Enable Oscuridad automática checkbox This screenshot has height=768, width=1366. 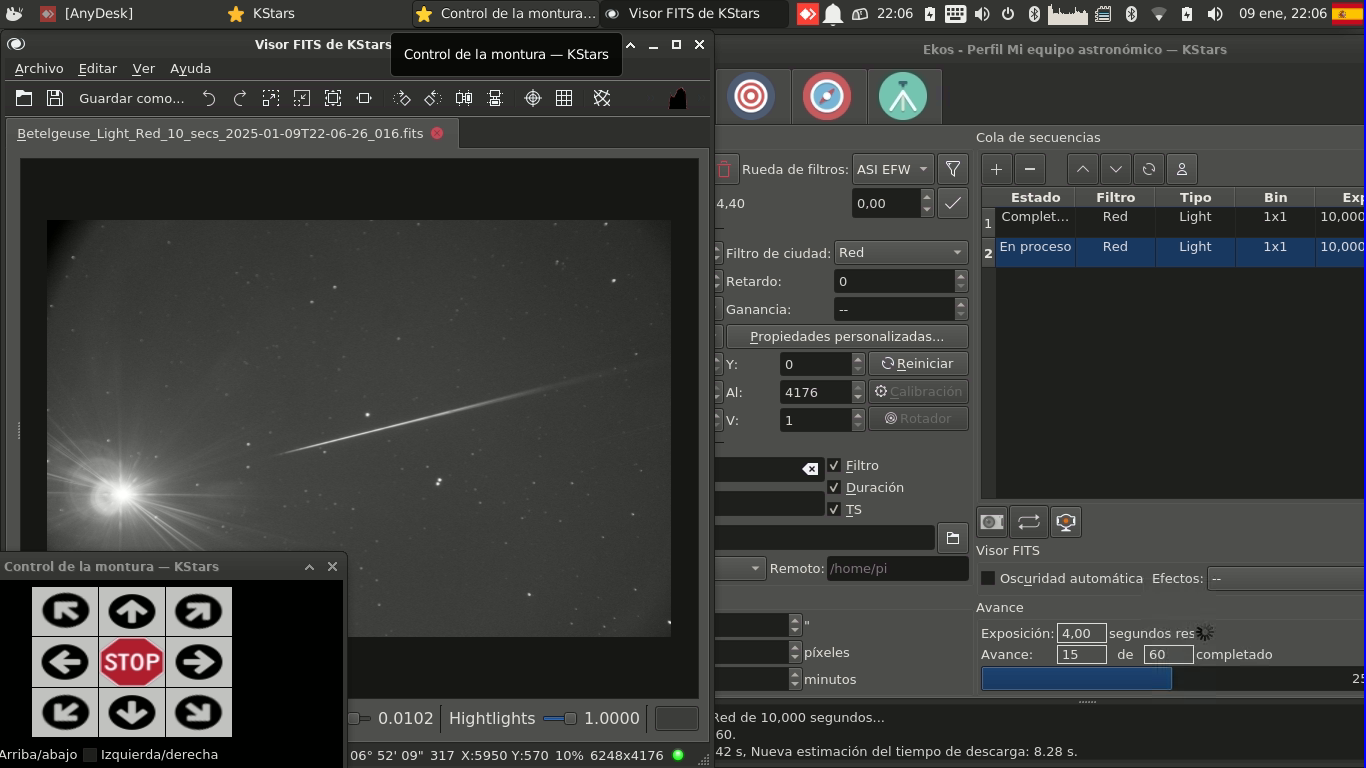click(988, 578)
